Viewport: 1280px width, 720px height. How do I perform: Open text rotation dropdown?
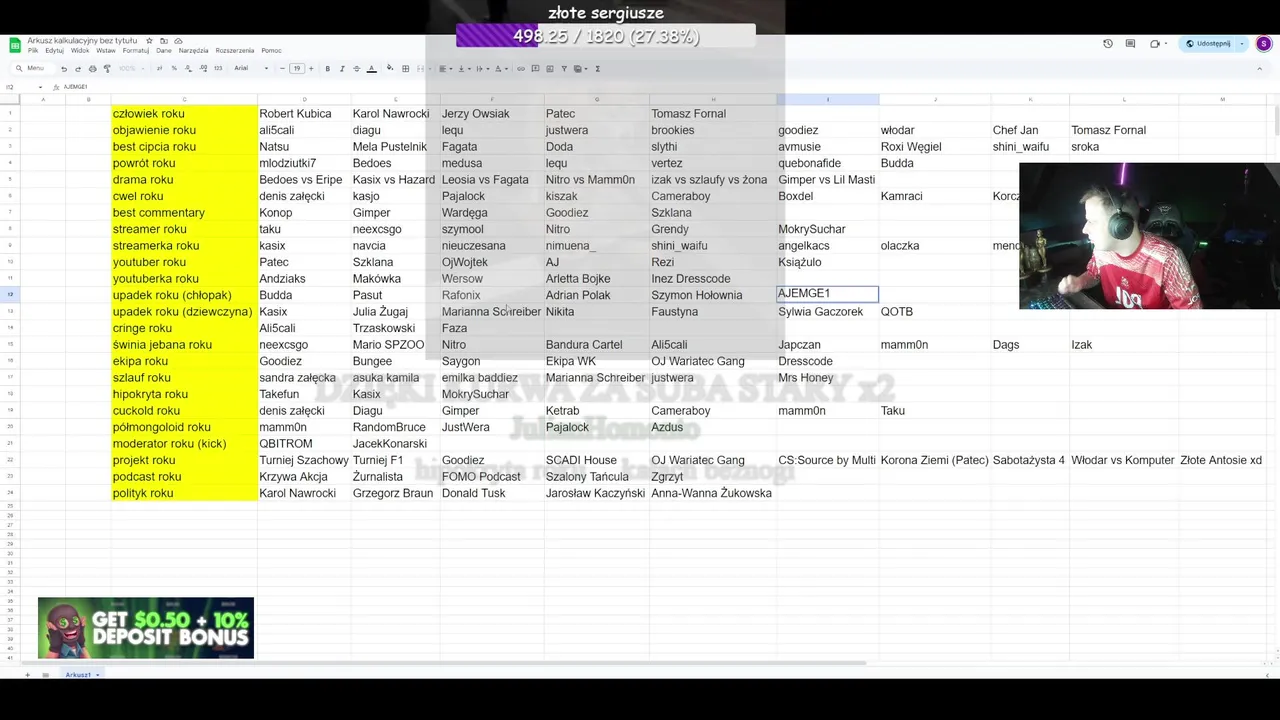[501, 69]
